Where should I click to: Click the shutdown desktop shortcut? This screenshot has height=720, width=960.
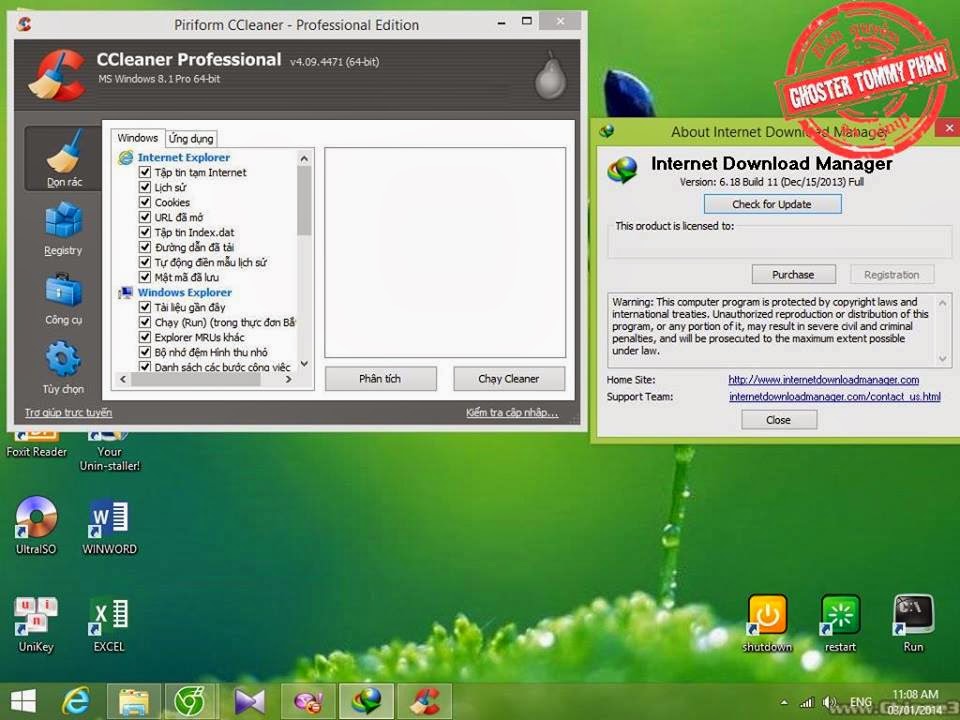click(767, 623)
